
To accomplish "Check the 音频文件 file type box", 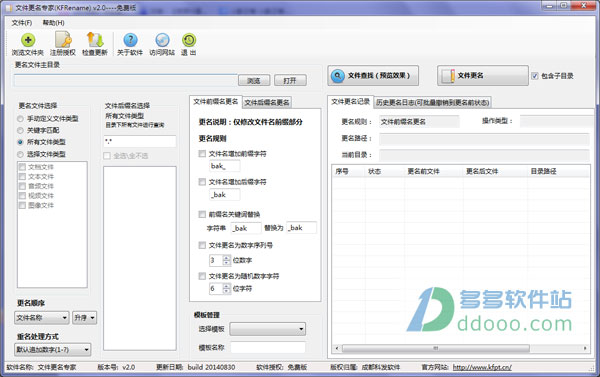I will pos(22,186).
